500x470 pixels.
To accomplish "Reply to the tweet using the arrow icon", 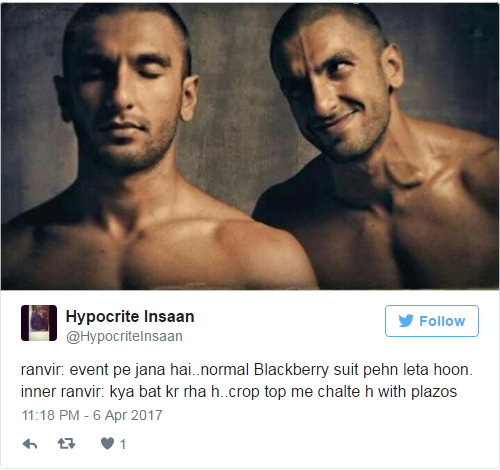I will coord(30,444).
